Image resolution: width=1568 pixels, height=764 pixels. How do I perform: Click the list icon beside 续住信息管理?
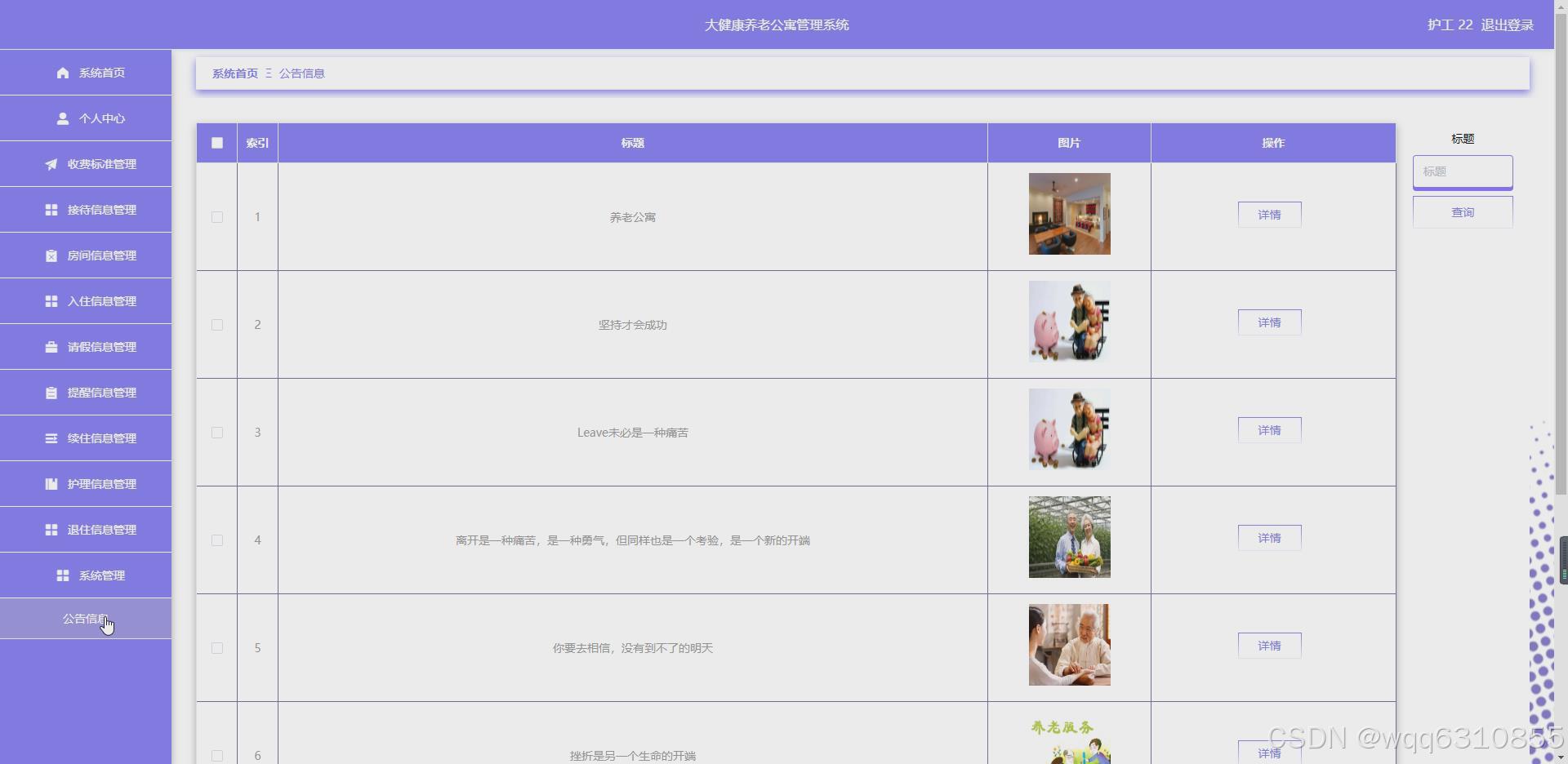click(x=51, y=438)
